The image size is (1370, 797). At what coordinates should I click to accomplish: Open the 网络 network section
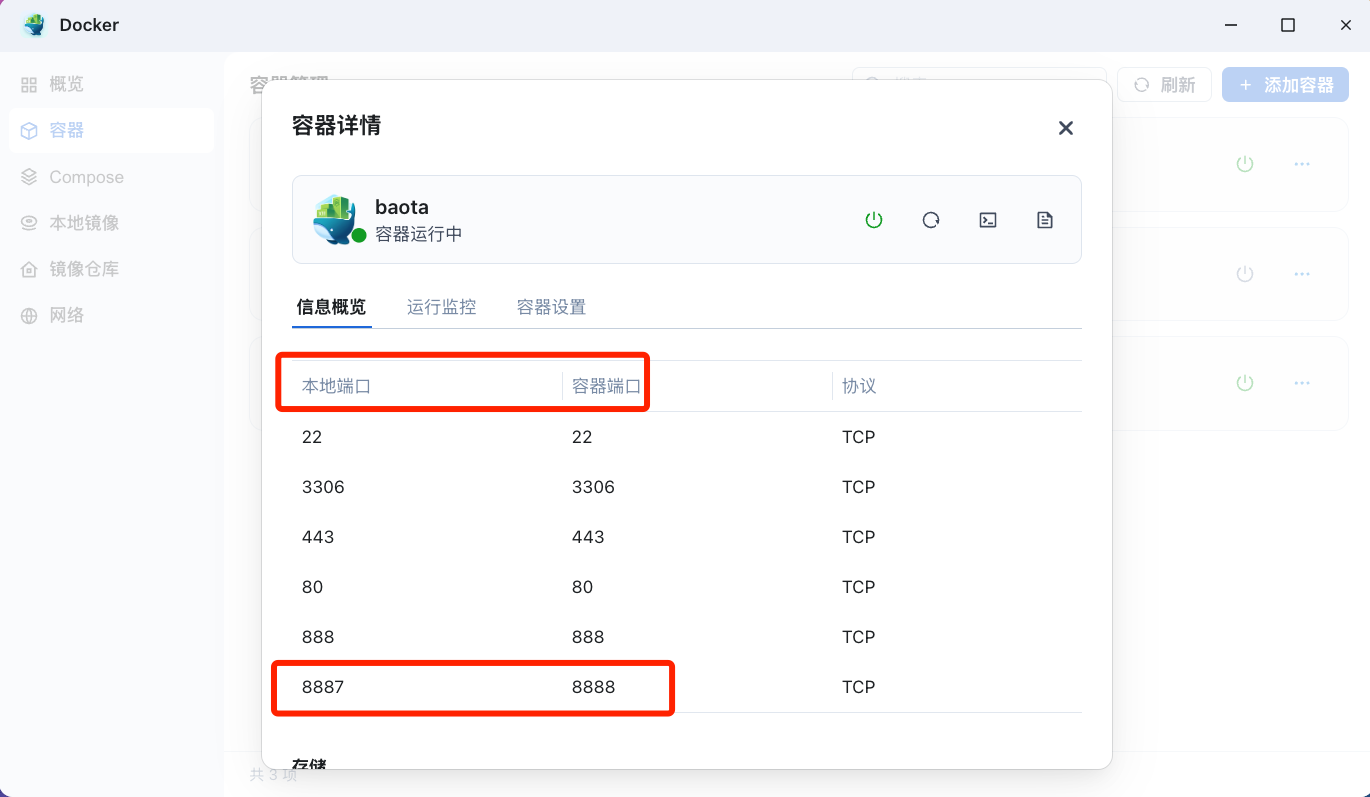pyautogui.click(x=111, y=315)
